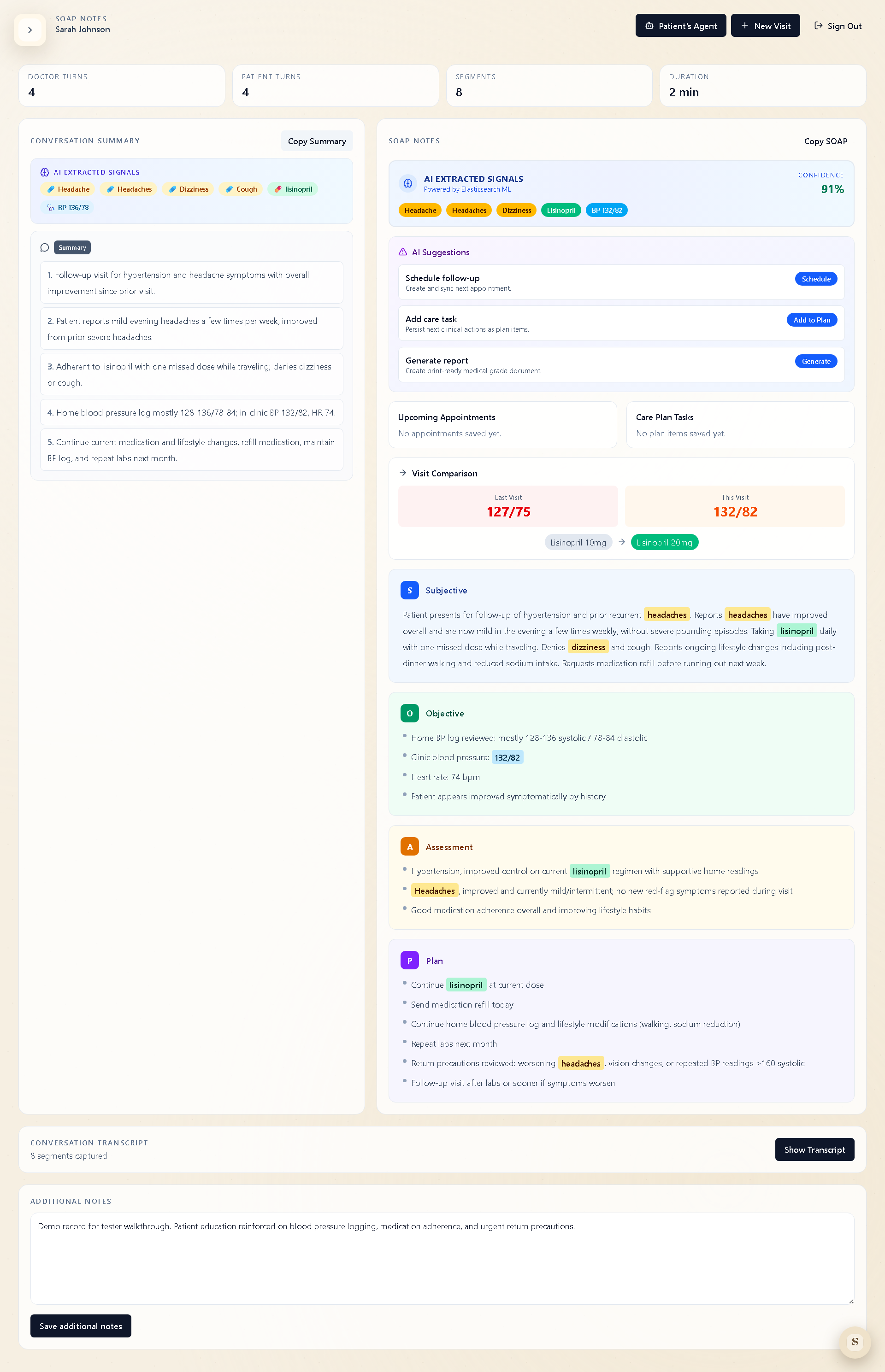Click the Visit Comparison arrow icon

(403, 473)
